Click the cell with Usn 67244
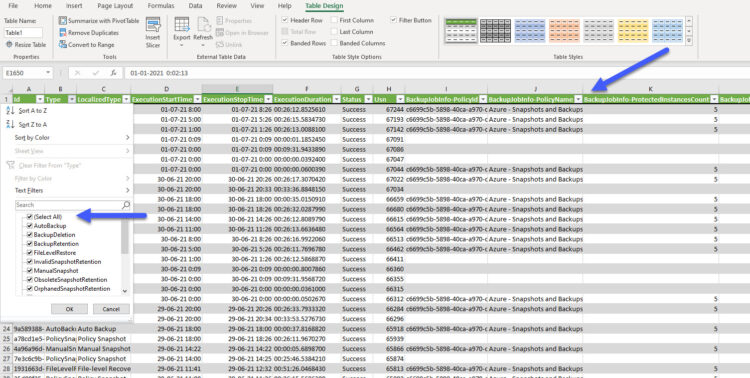This screenshot has height=378, width=750. [389, 110]
